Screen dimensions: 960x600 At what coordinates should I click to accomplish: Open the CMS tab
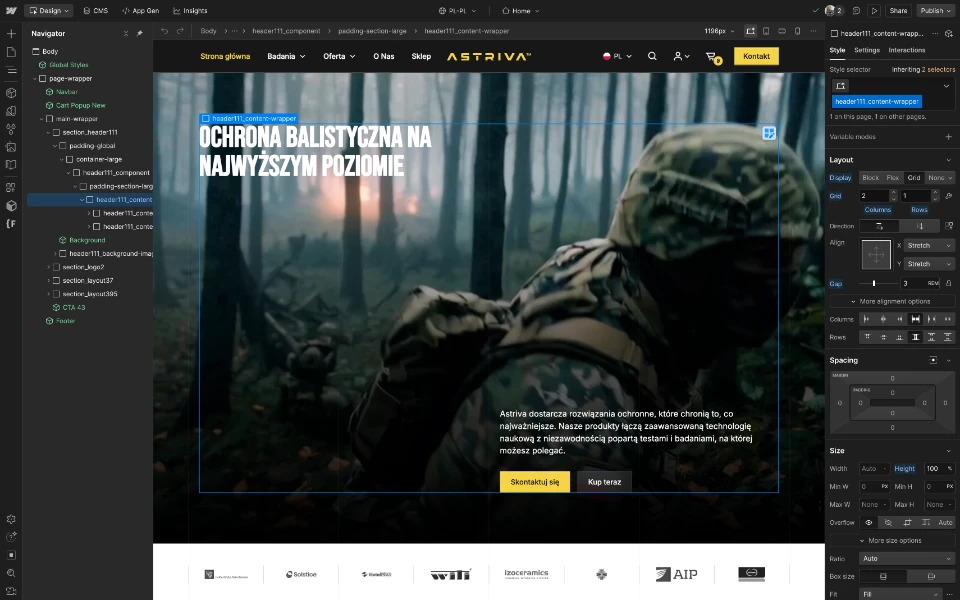[x=96, y=10]
